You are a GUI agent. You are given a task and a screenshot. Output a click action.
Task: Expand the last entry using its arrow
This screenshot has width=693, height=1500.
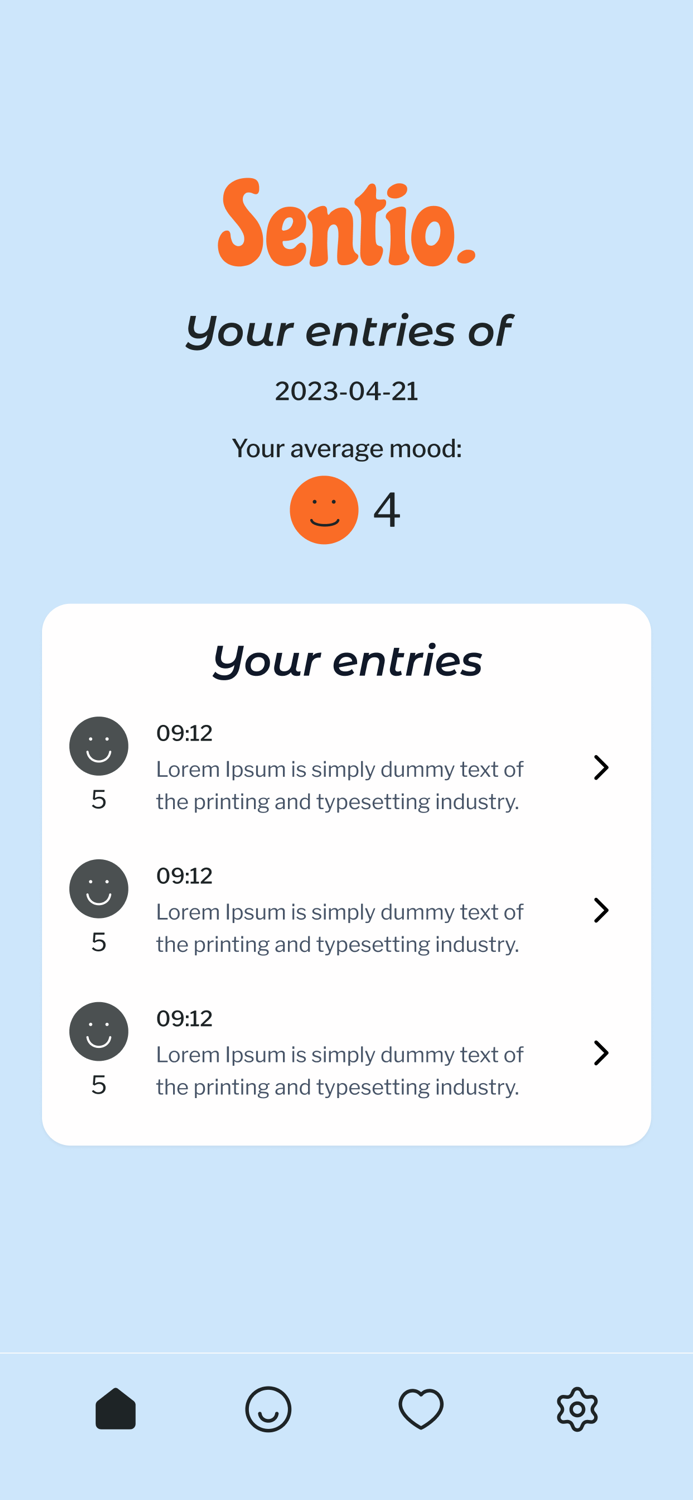(601, 1053)
